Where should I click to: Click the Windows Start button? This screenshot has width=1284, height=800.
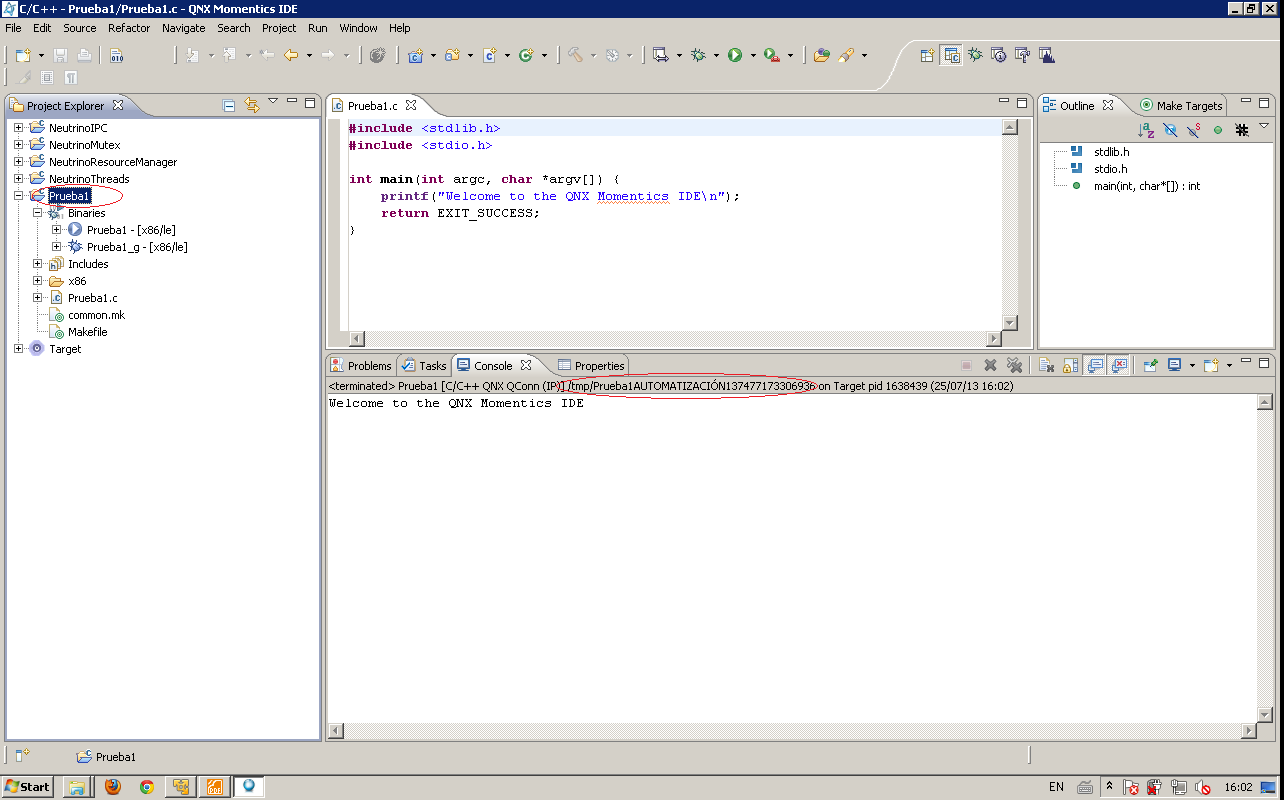27,787
